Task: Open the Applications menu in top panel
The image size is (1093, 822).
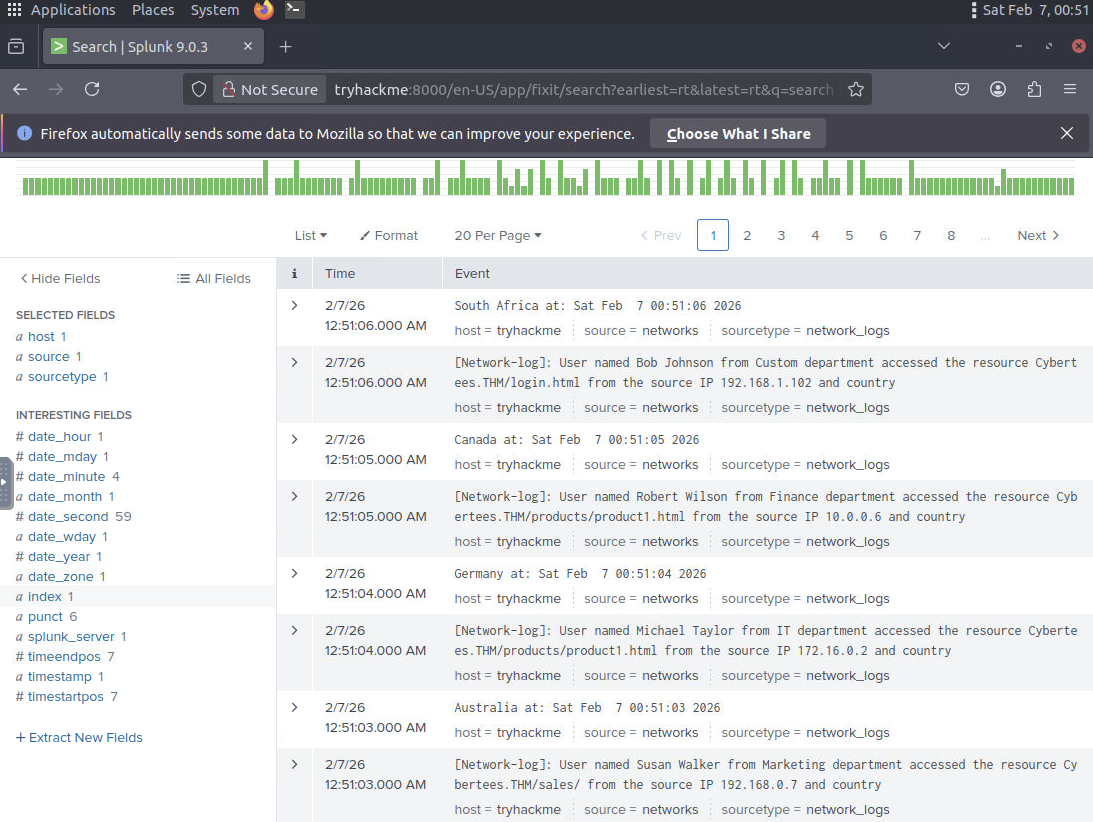Action: click(x=62, y=10)
